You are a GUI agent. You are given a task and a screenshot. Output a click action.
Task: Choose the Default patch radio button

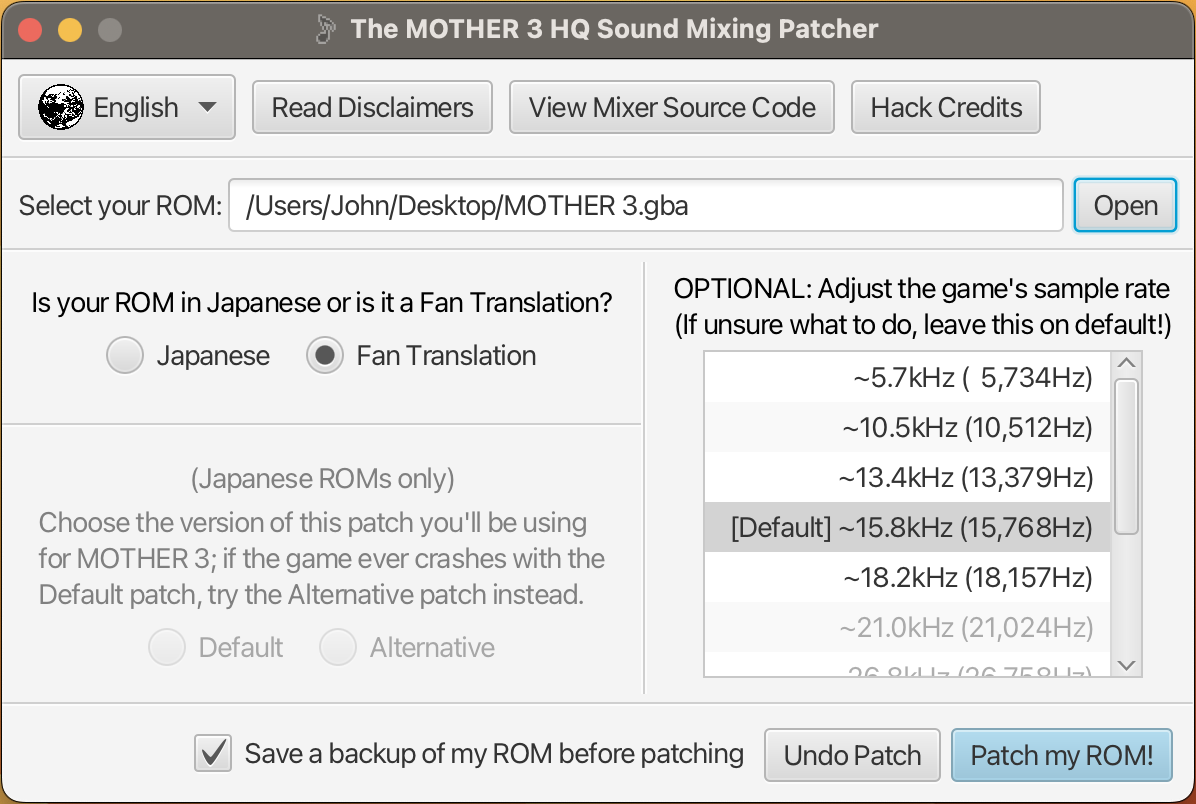click(167, 648)
